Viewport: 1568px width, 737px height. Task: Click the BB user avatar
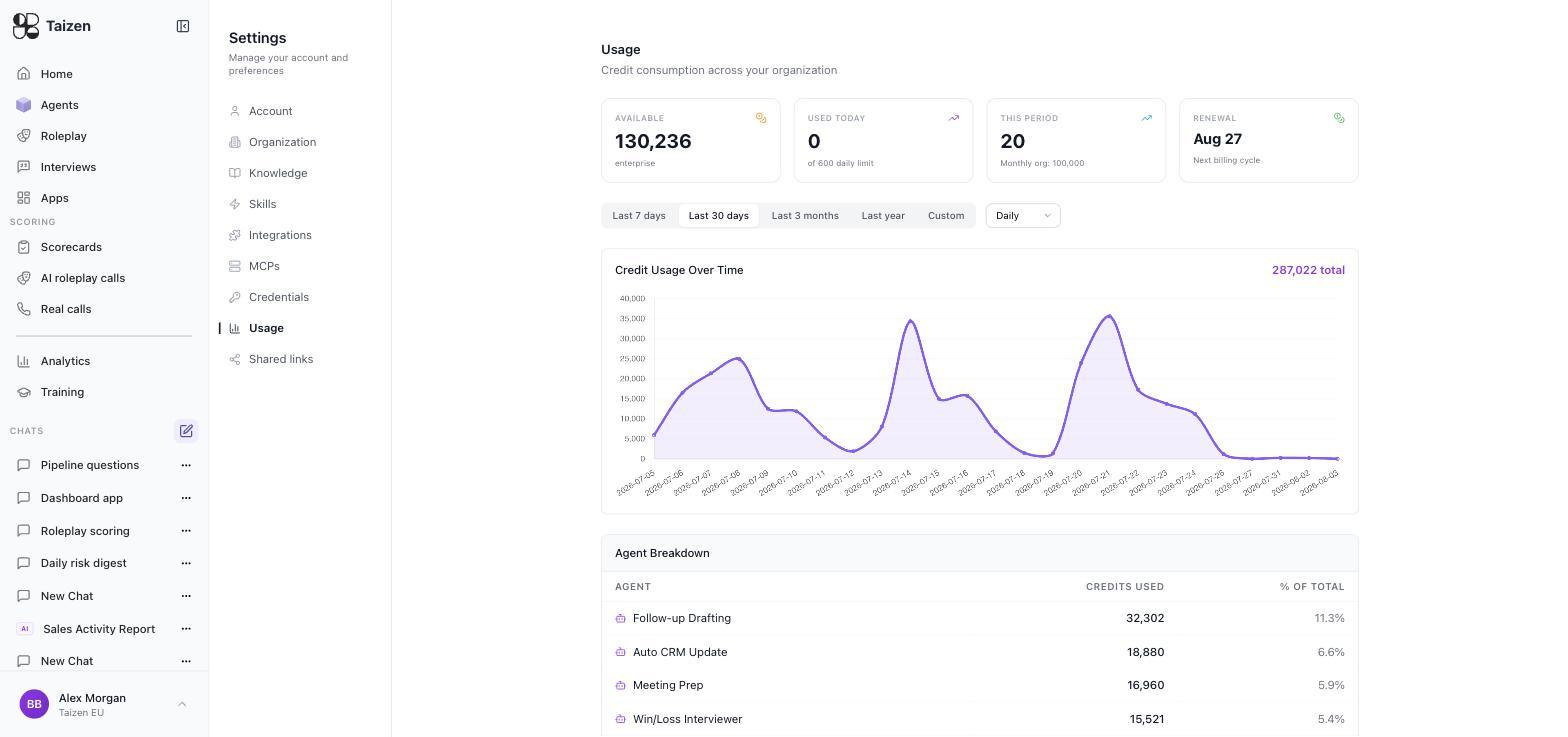[34, 704]
